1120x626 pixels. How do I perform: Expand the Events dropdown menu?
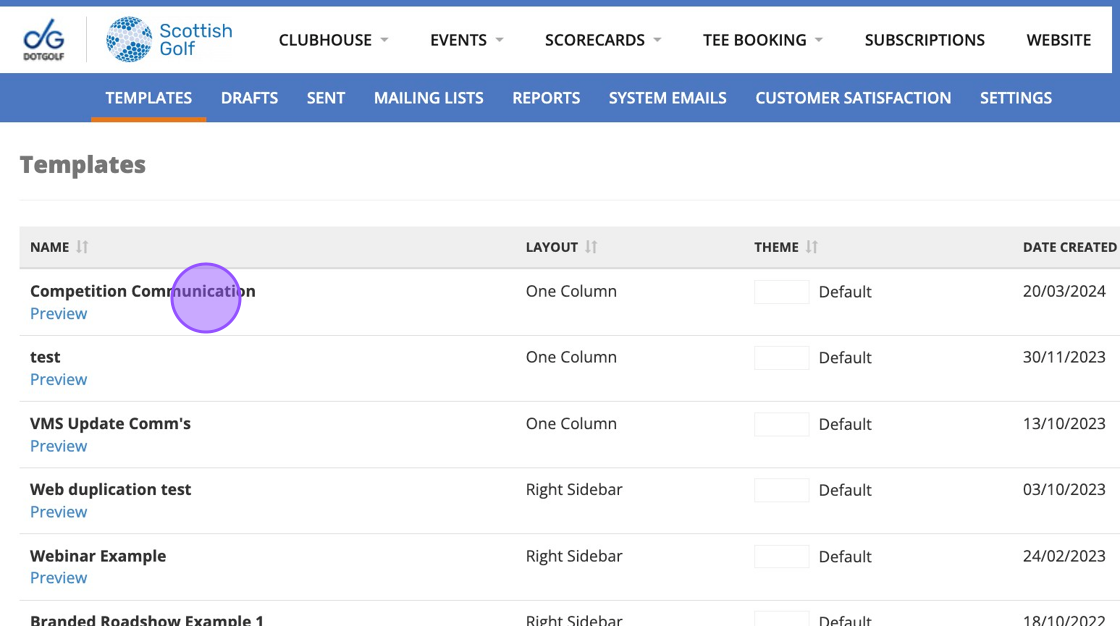point(466,40)
